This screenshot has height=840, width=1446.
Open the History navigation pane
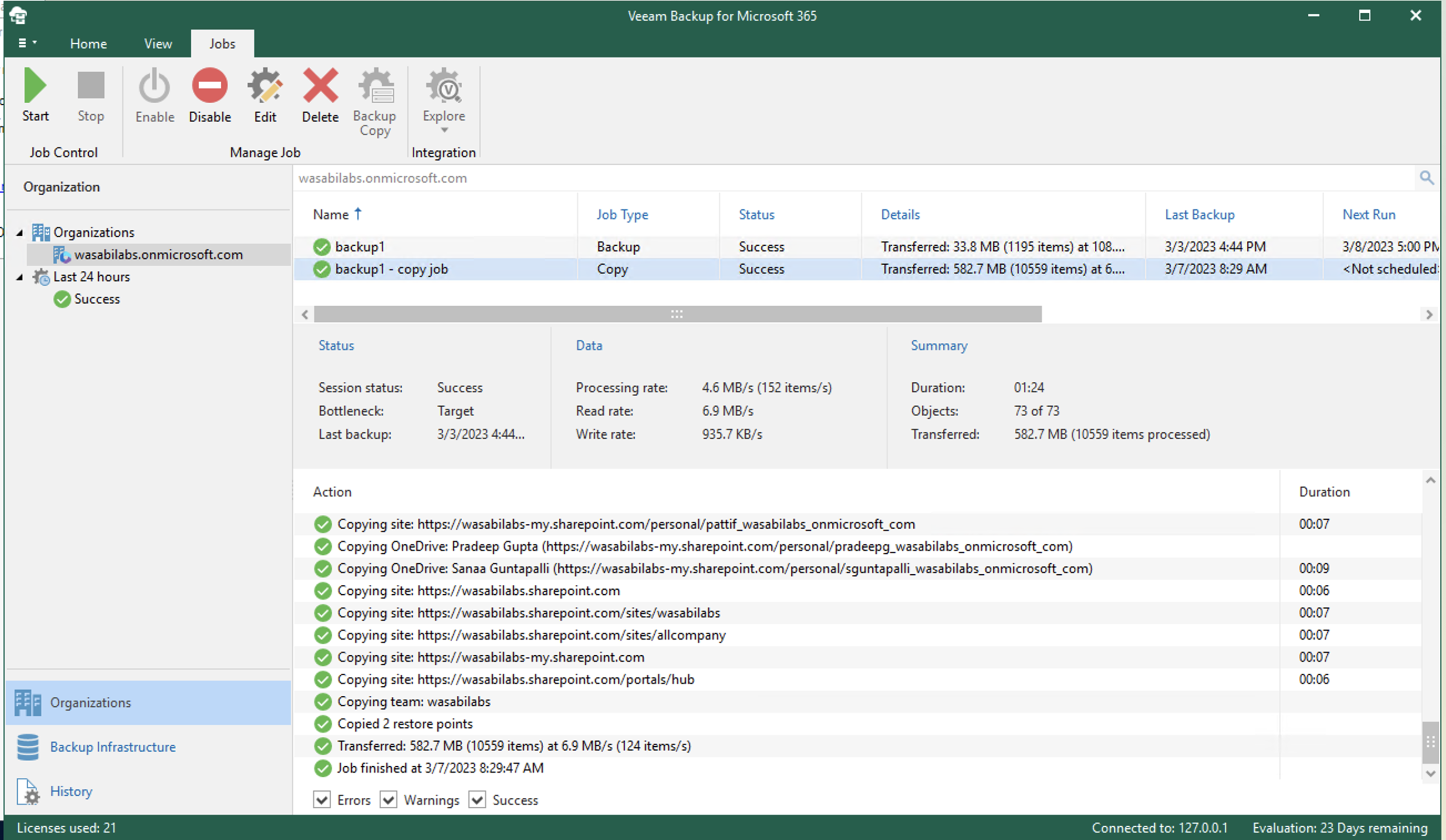[148, 792]
